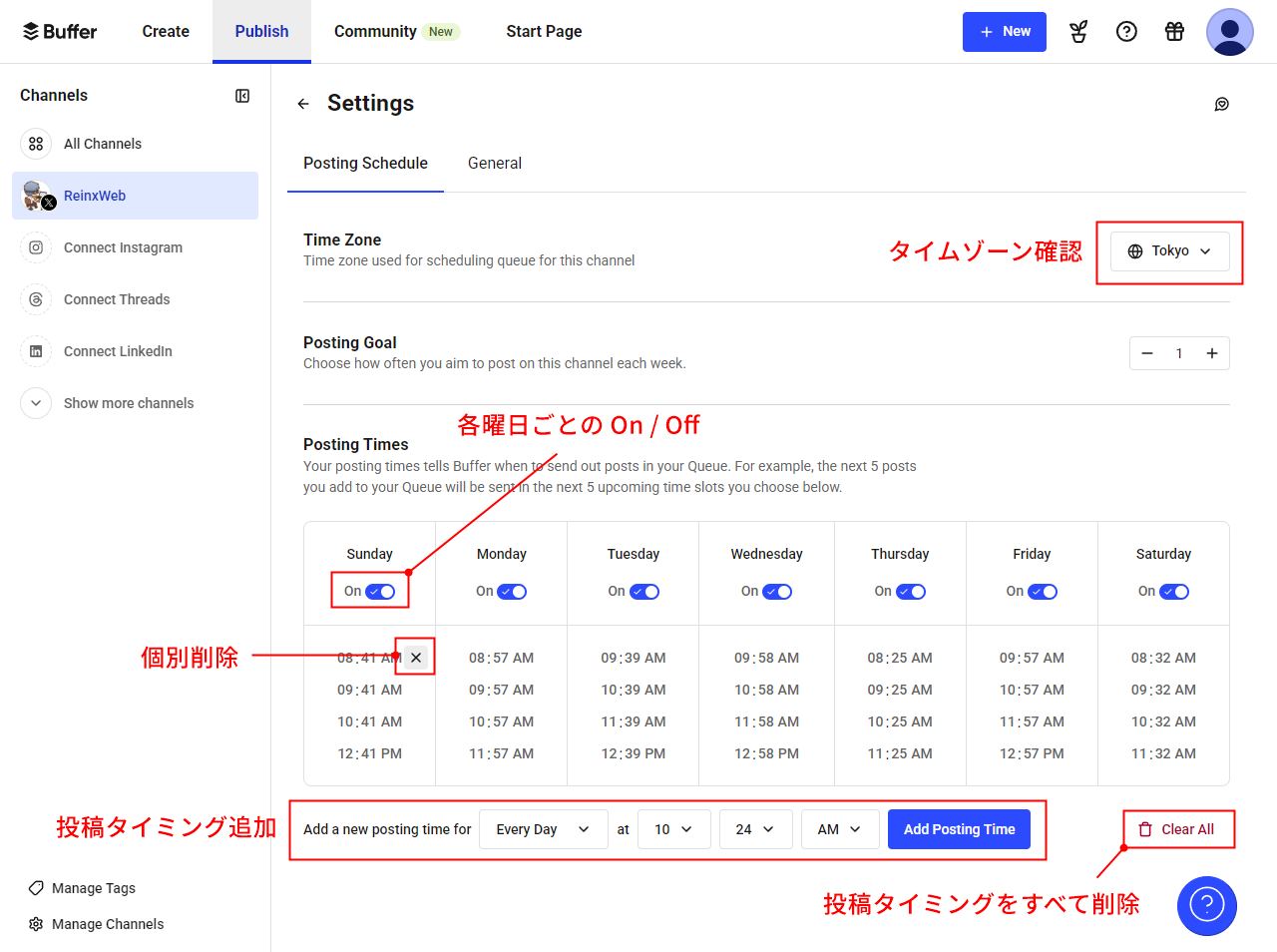Click the 12:58 PM Wednesday time
This screenshot has width=1277, height=952.
766,753
